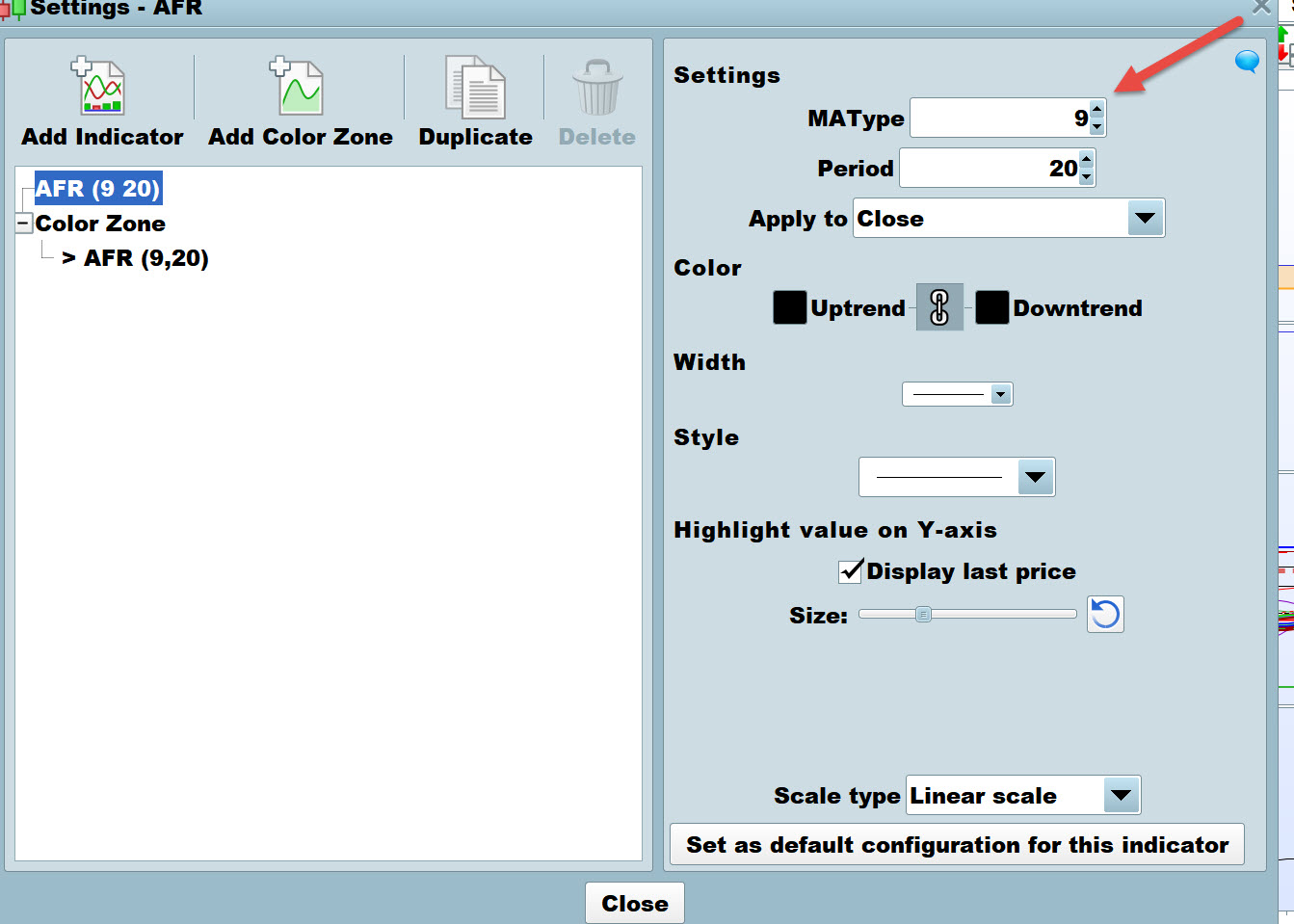Click the Delete trash can icon

tap(597, 88)
